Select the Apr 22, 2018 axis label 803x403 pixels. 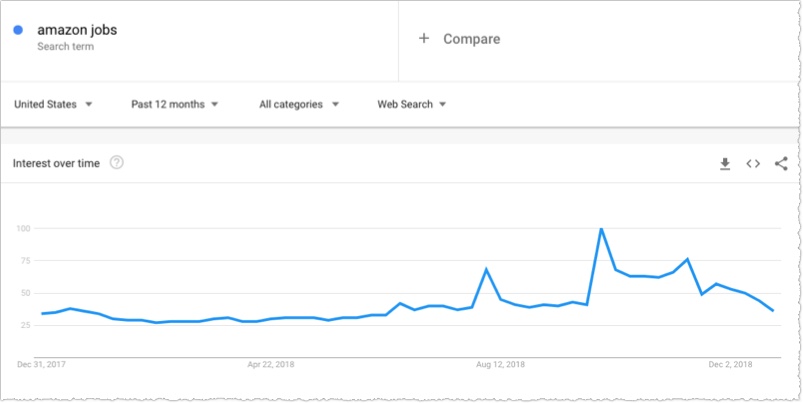coord(272,365)
